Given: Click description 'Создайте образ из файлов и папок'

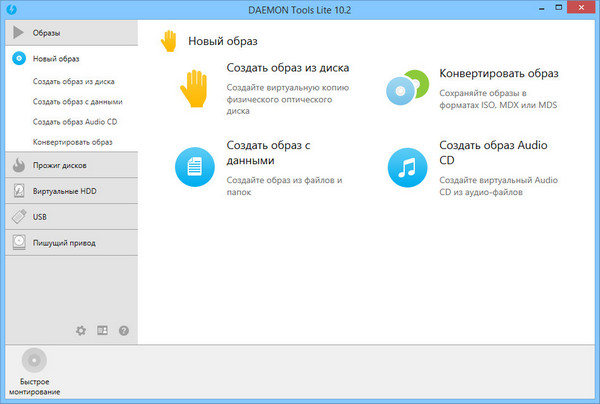Looking at the screenshot, I should pos(284,186).
